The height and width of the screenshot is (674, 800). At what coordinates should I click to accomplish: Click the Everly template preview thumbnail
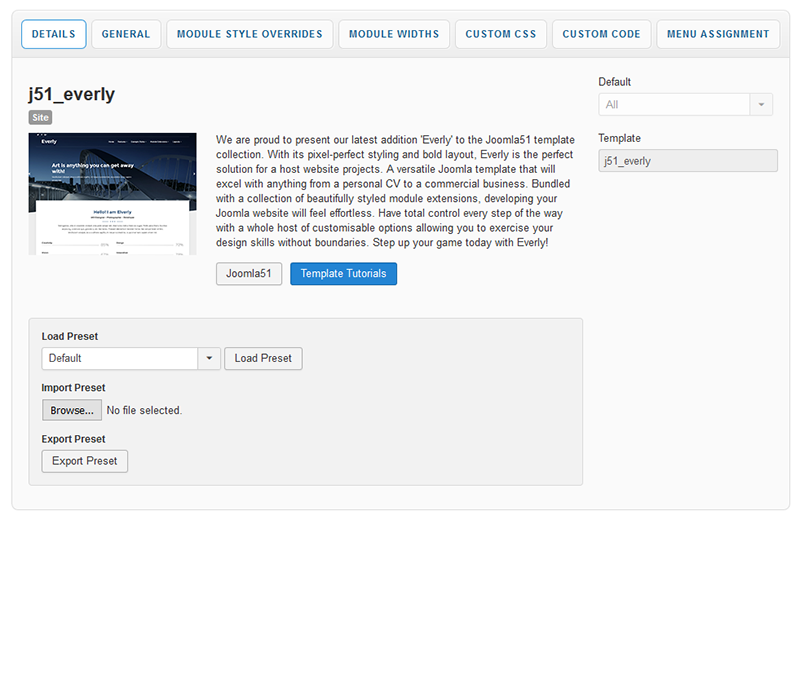(x=112, y=194)
